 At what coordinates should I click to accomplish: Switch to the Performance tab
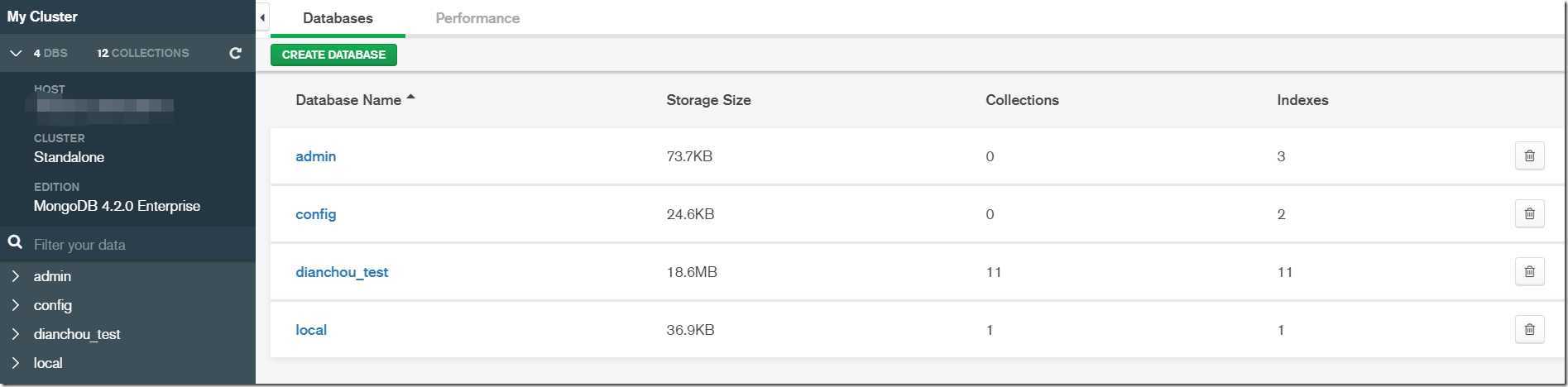tap(477, 18)
